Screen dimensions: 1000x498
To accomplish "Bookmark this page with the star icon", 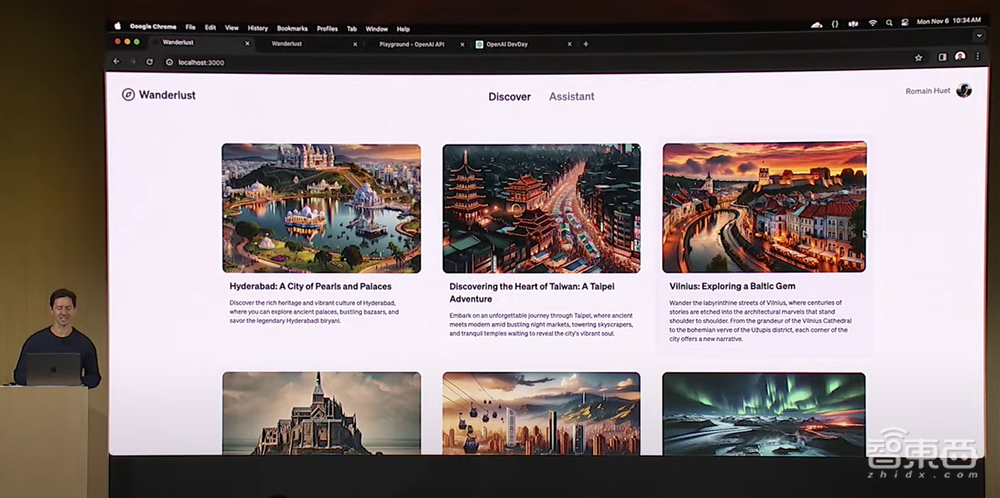I will tap(918, 58).
